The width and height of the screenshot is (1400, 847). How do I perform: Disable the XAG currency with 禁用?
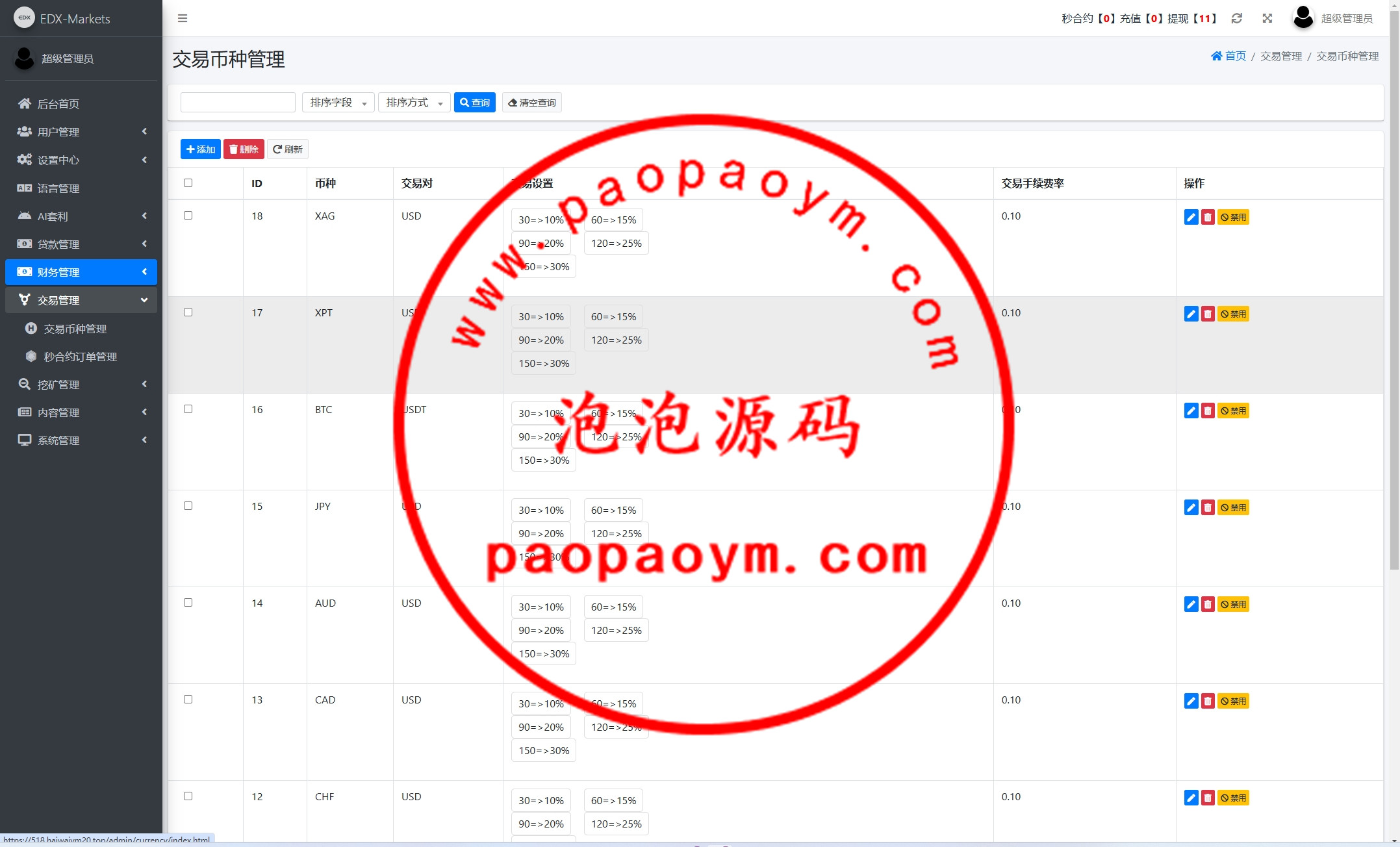[1233, 217]
